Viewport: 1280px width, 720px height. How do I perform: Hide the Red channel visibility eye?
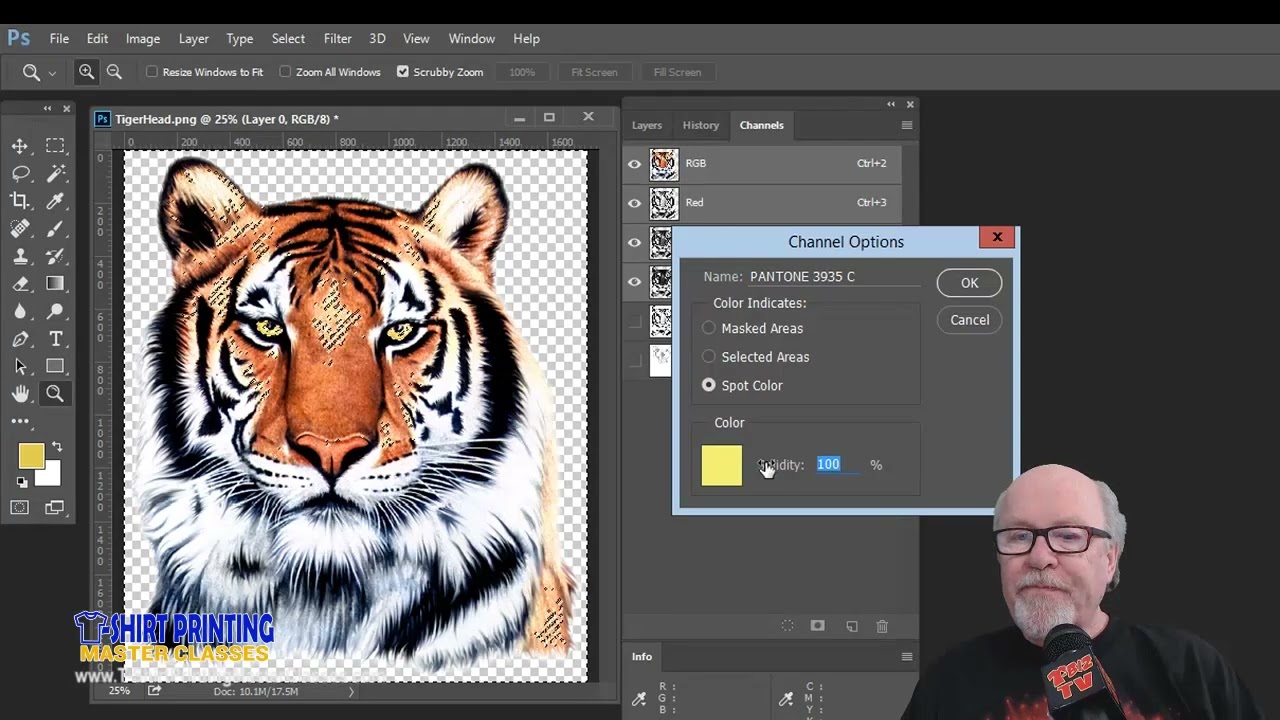tap(634, 203)
